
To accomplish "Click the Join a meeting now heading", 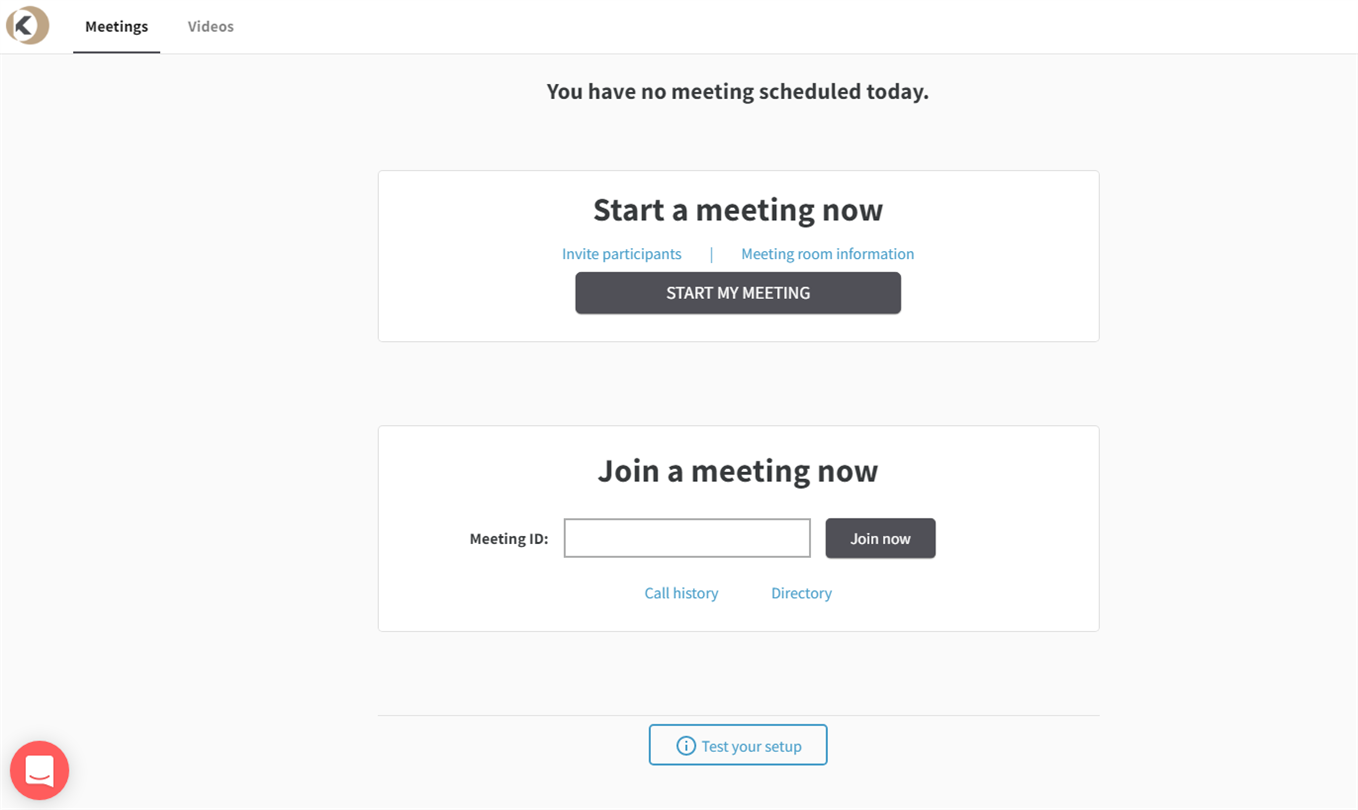I will click(738, 471).
